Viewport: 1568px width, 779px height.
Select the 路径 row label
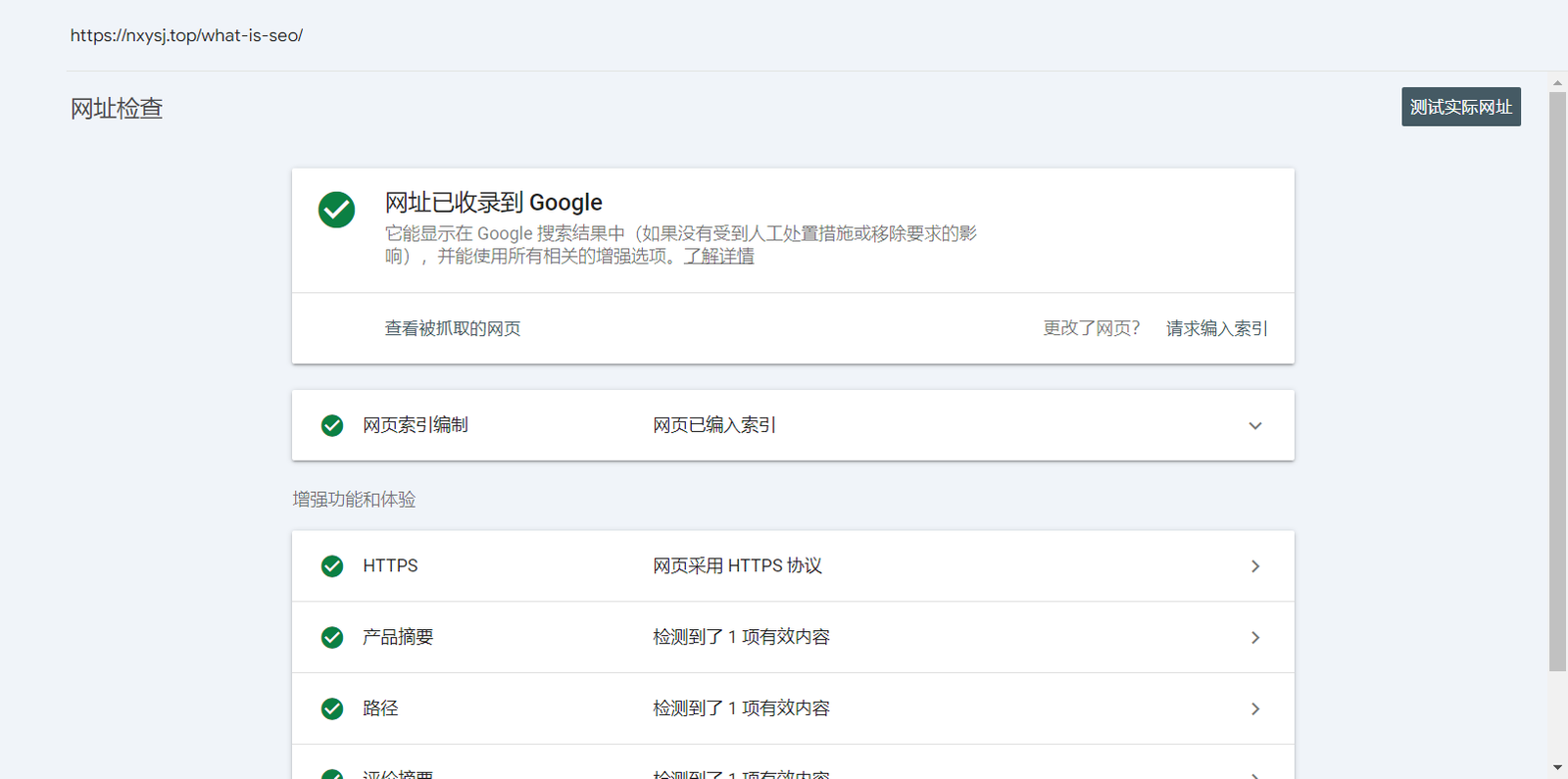pos(380,708)
